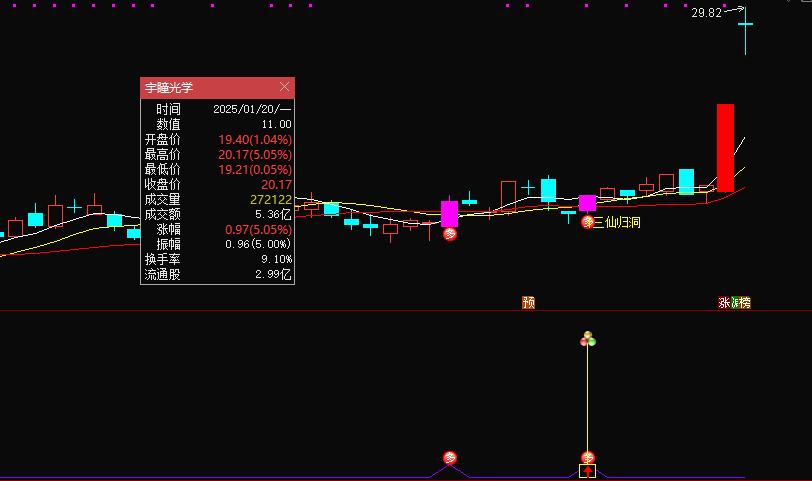Click the 榜 badge at chart bottom right
The width and height of the screenshot is (812, 481).
[x=743, y=302]
